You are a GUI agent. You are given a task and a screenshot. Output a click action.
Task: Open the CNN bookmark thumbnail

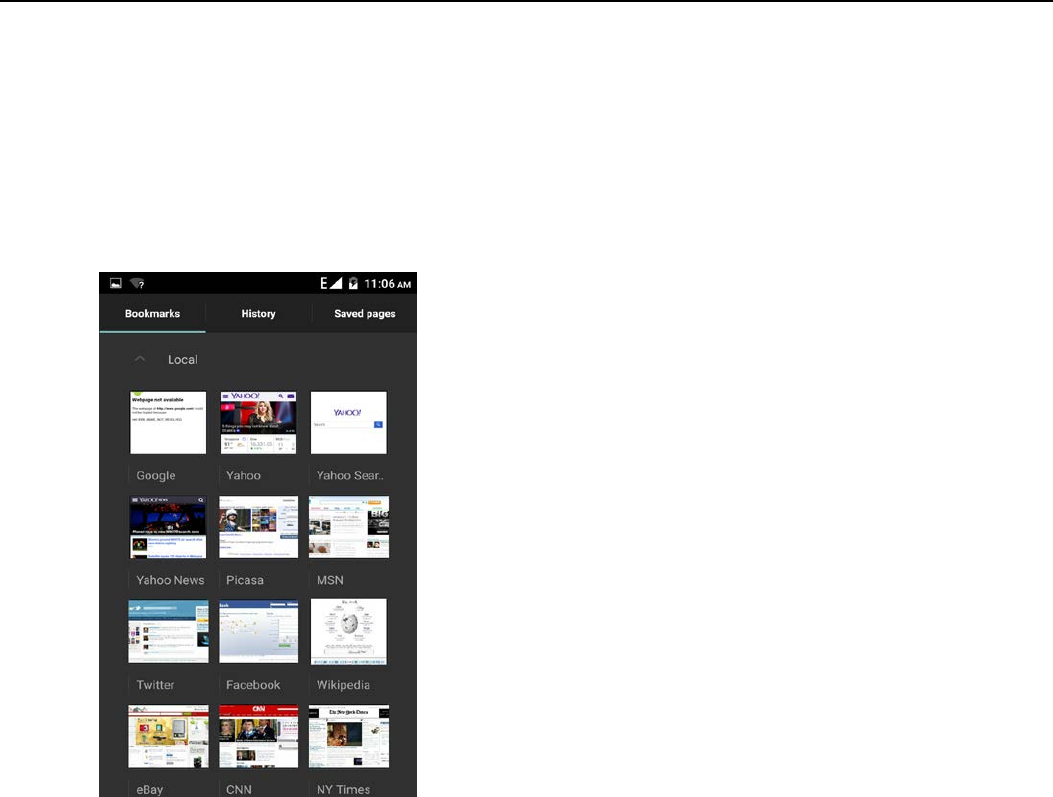[259, 736]
